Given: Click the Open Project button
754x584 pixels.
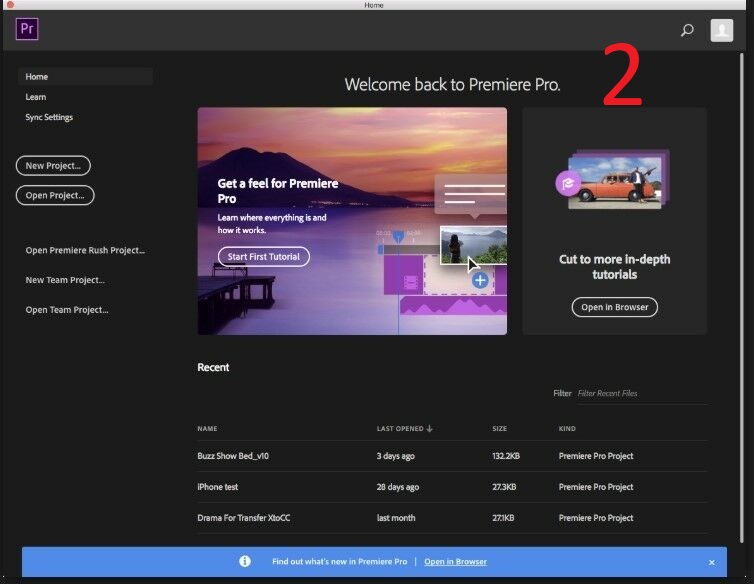Looking at the screenshot, I should tap(55, 195).
